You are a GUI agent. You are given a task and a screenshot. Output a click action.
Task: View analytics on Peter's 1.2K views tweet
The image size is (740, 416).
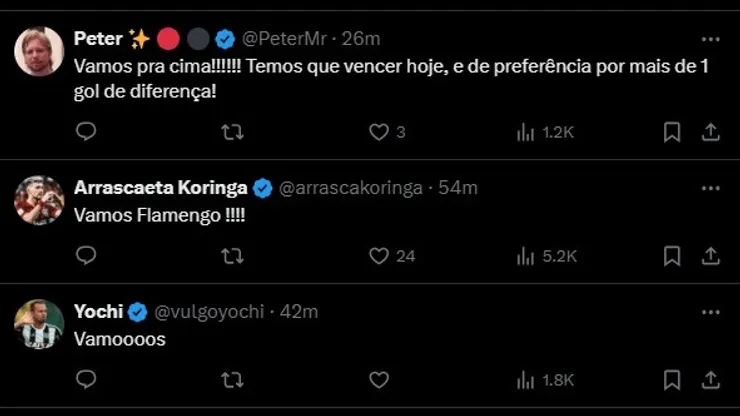pos(544,132)
